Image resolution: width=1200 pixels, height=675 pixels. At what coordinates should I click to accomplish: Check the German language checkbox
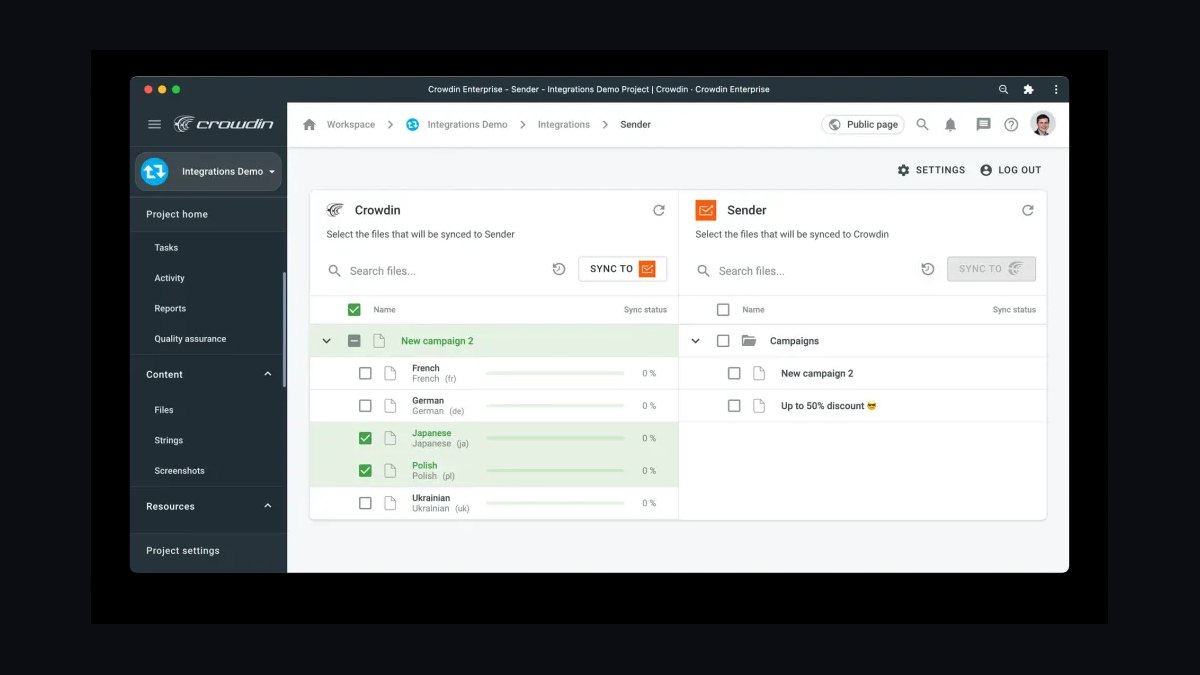(365, 406)
